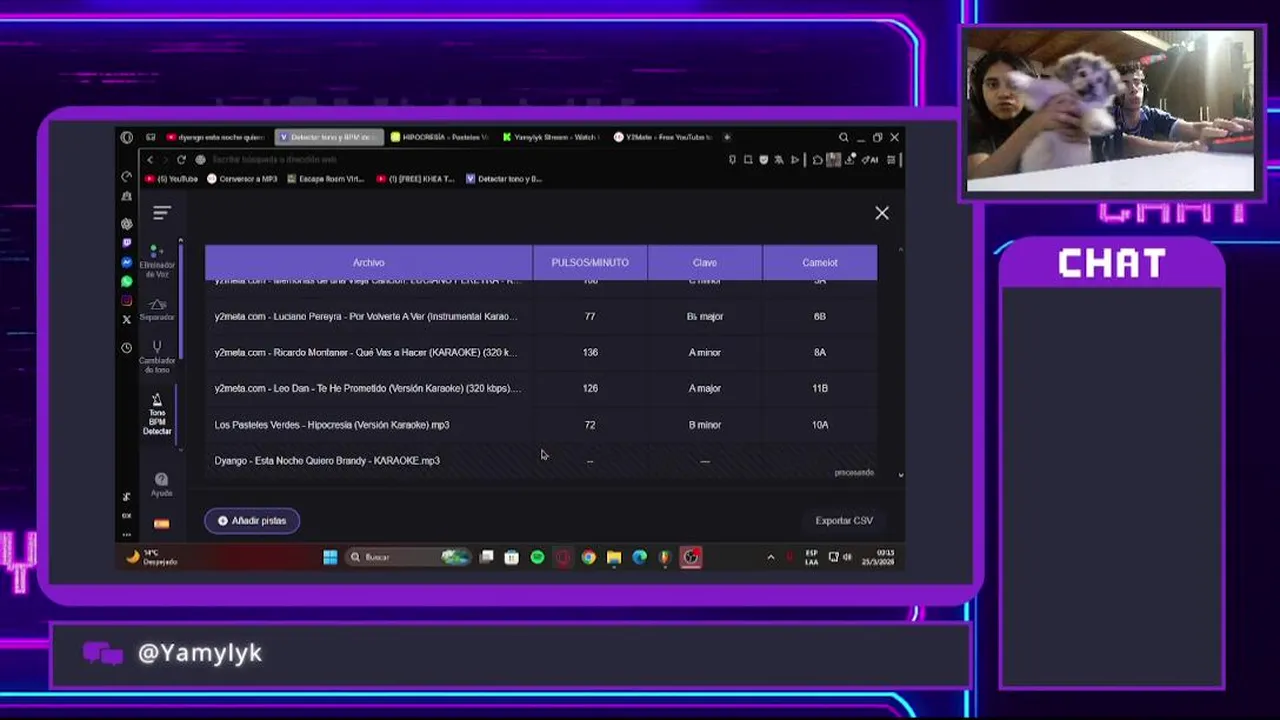This screenshot has height=720, width=1280.
Task: Open a new browser tab
Action: coord(727,137)
